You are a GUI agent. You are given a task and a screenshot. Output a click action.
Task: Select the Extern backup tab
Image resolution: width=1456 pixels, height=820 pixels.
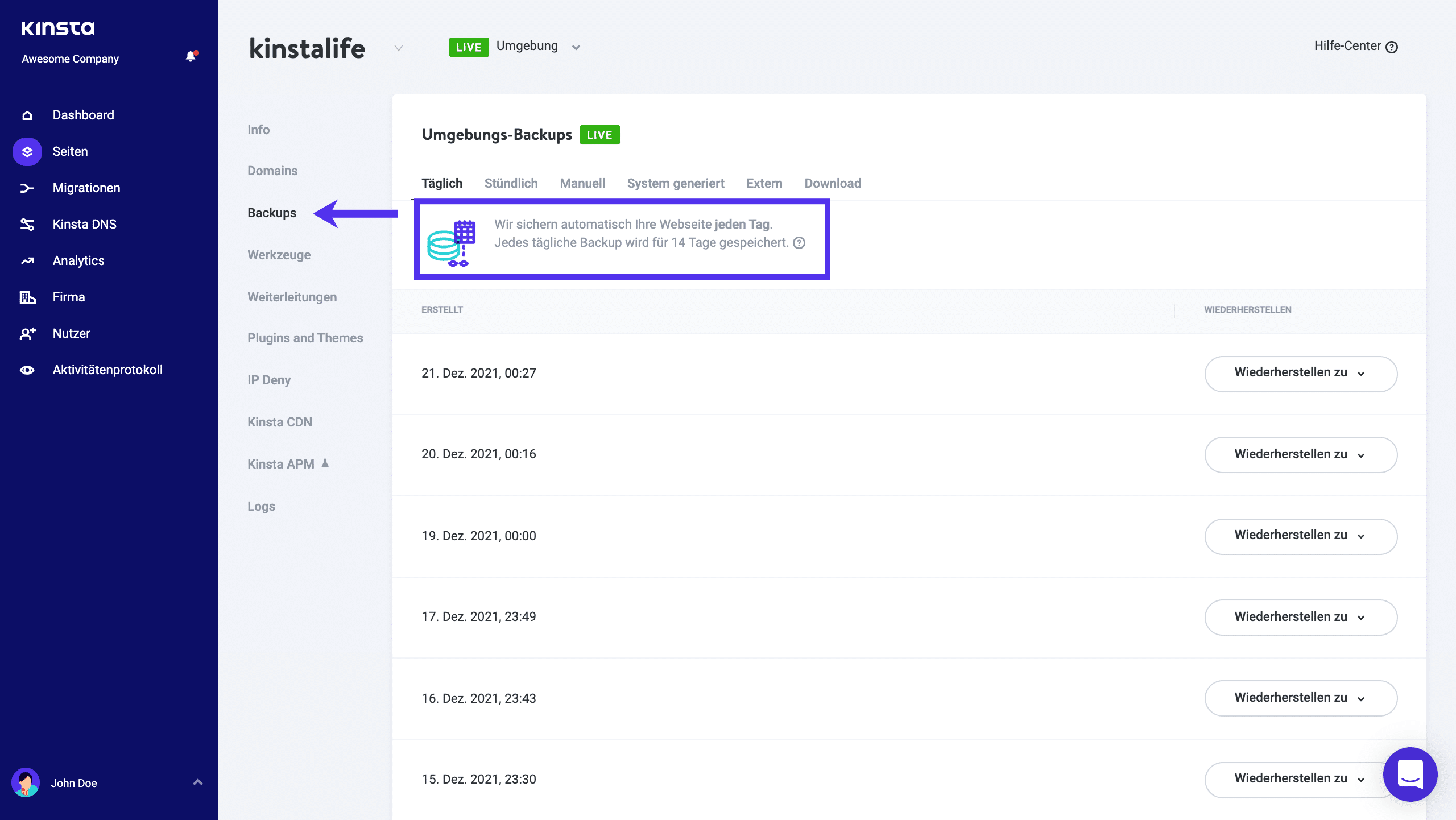click(x=764, y=183)
